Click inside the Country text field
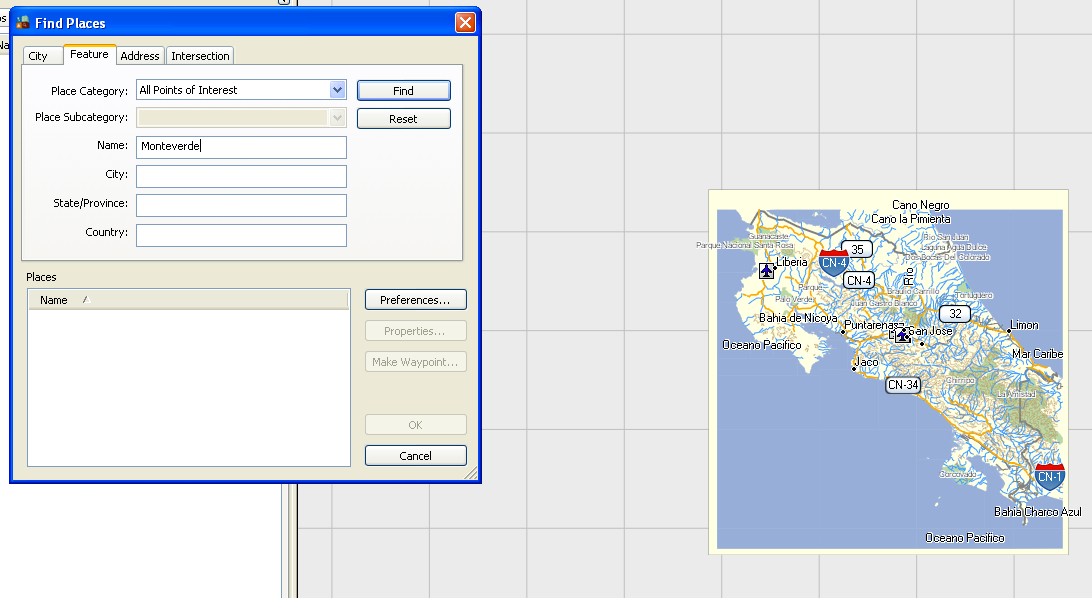 click(241, 233)
